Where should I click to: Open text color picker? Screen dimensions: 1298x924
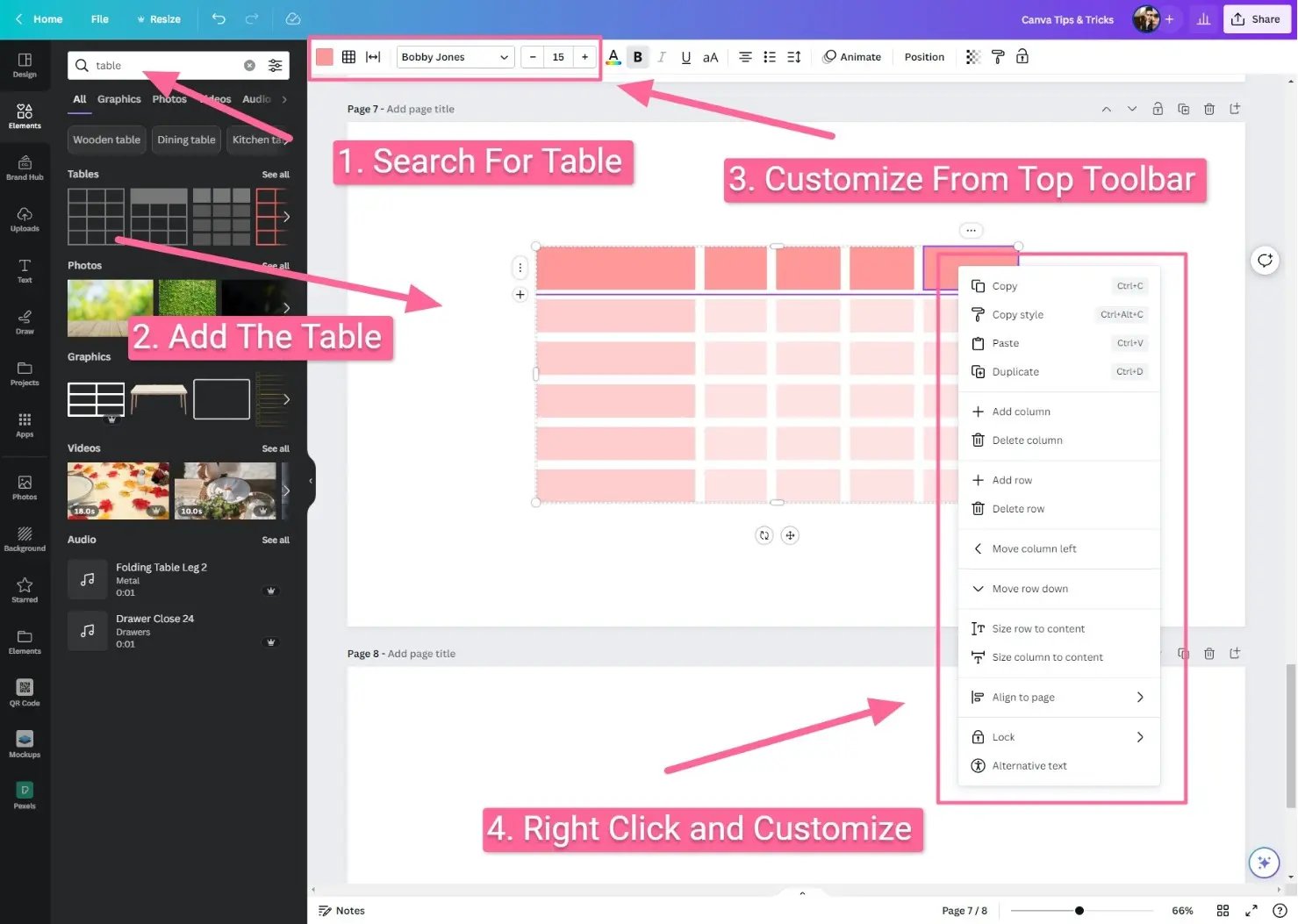click(613, 57)
